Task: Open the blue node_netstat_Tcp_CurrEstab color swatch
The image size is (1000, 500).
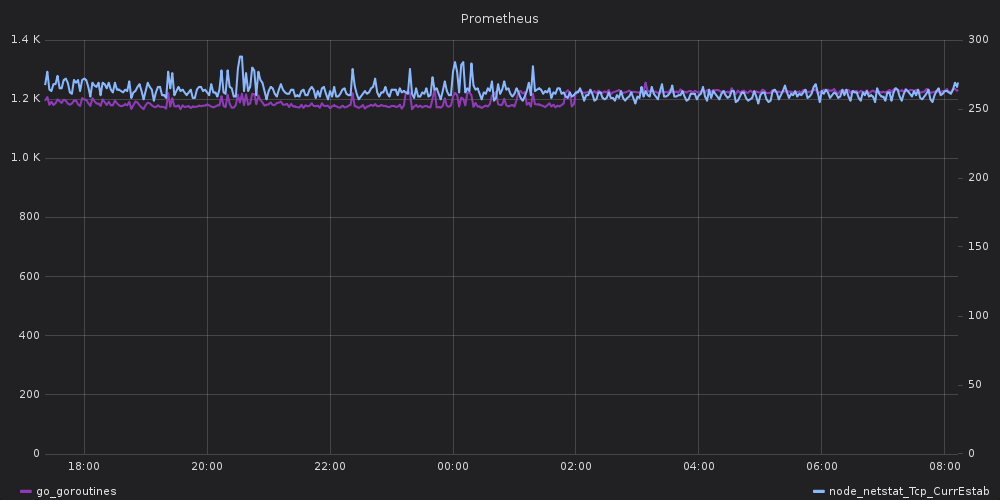Action: click(x=819, y=492)
